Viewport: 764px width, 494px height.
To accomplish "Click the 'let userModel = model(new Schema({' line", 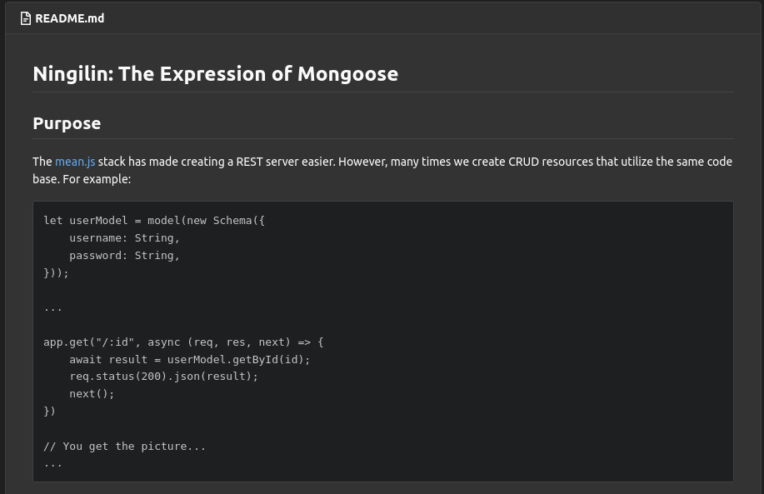I will tap(154, 220).
